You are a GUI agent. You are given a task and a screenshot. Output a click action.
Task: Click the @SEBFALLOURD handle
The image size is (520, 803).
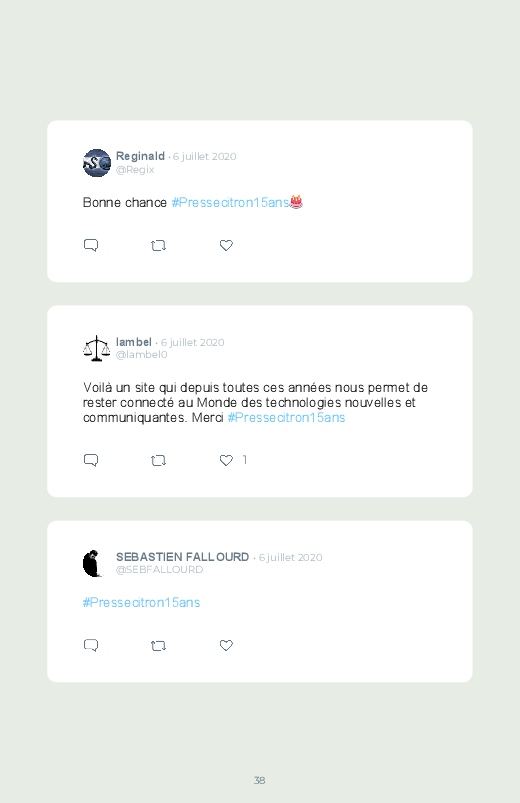click(159, 569)
